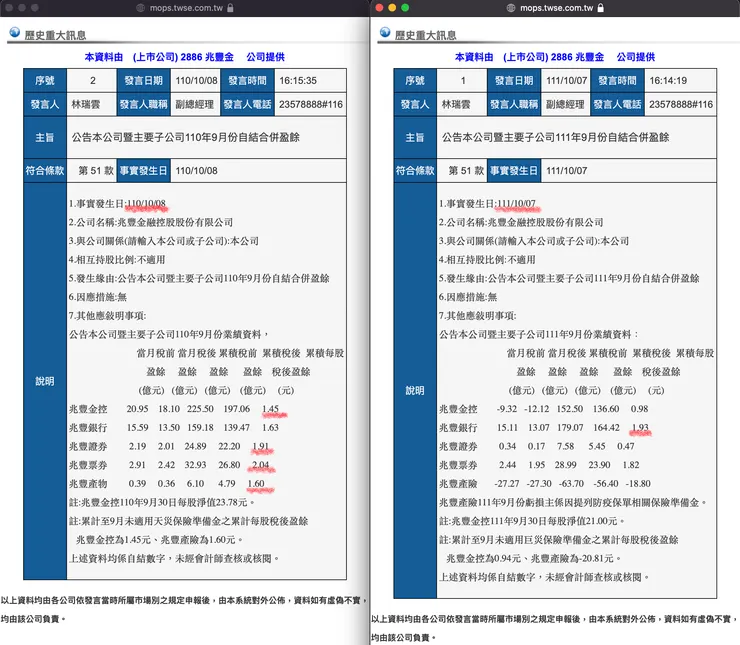Click the lock icon in left address bar
Viewport: 740px width, 645px height.
(x=230, y=8)
